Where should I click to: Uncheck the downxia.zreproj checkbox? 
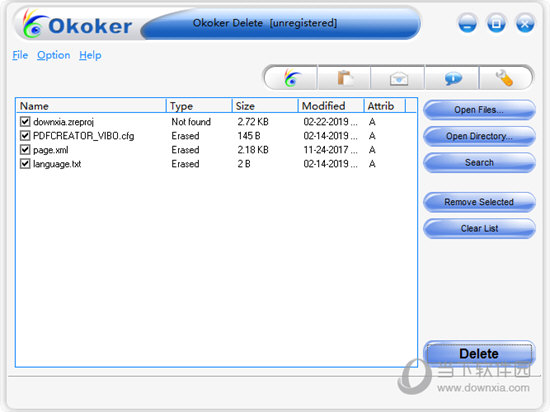(x=25, y=122)
